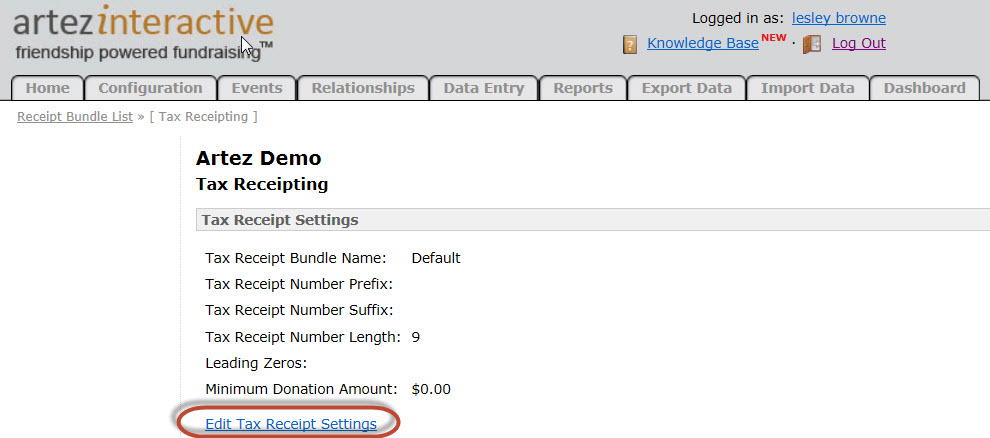Click the Knowledge Base book icon
990x438 pixels.
630,44
